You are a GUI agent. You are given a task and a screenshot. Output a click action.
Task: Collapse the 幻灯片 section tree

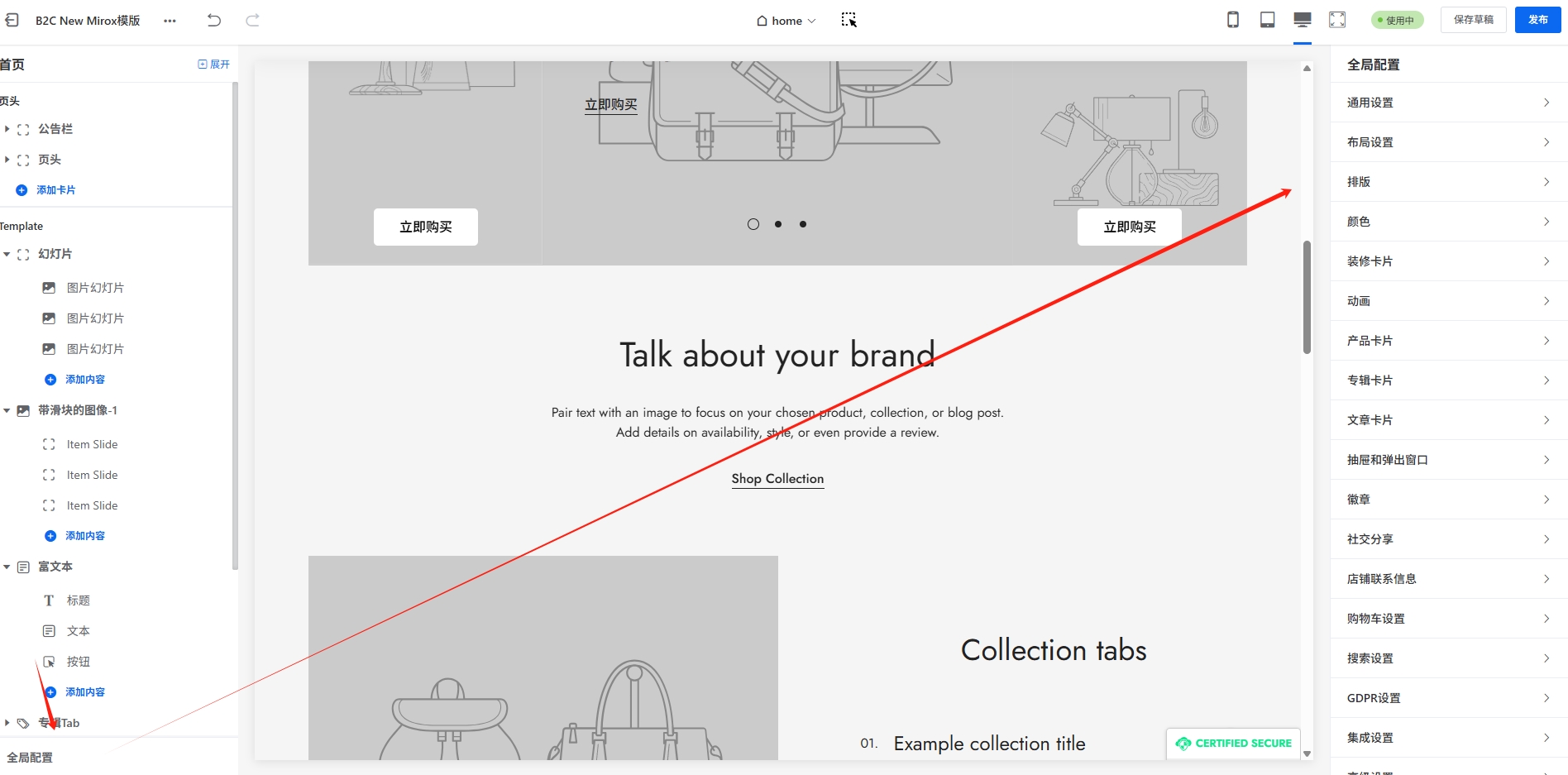7,254
